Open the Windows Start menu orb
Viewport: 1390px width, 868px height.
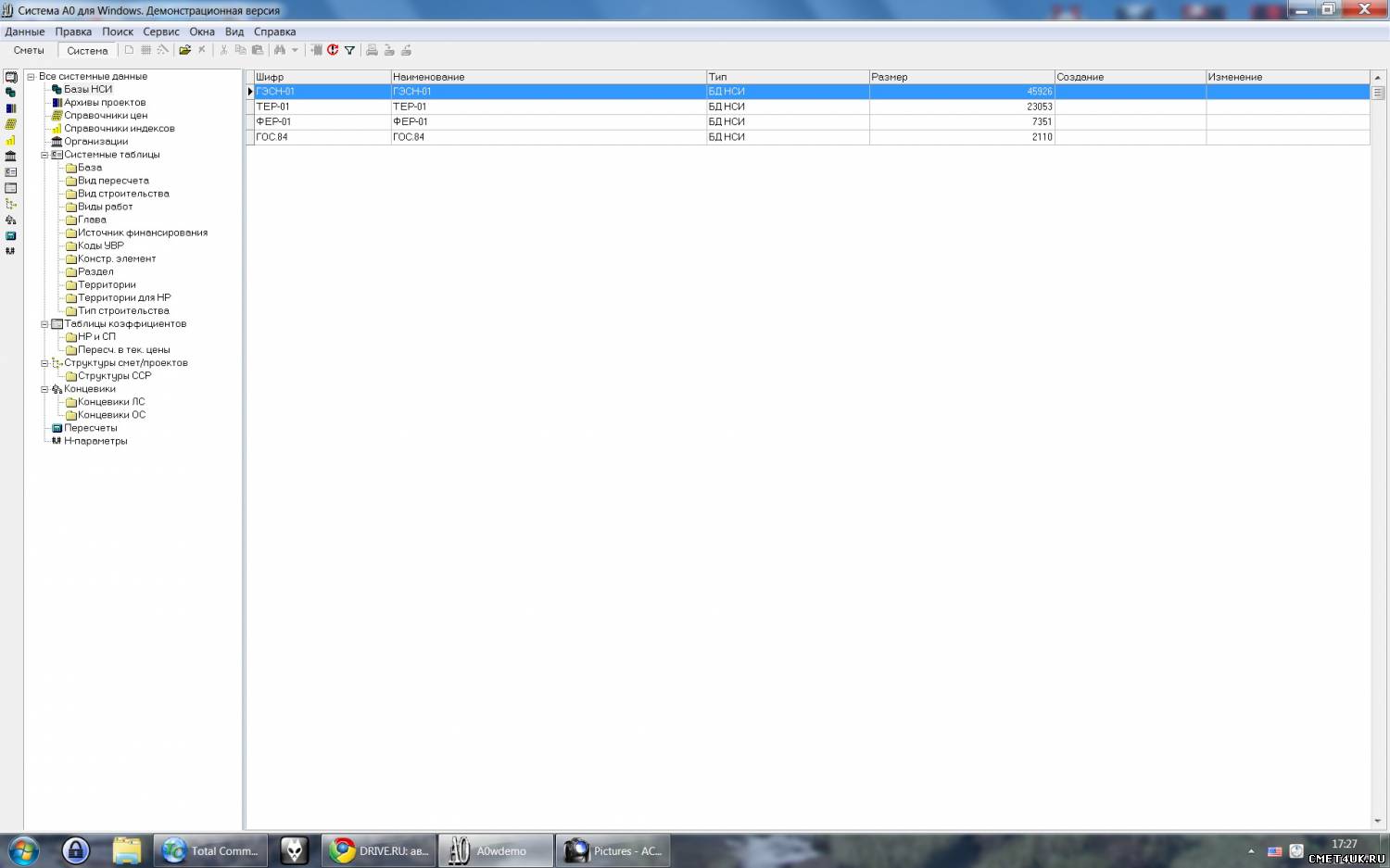pyautogui.click(x=23, y=850)
